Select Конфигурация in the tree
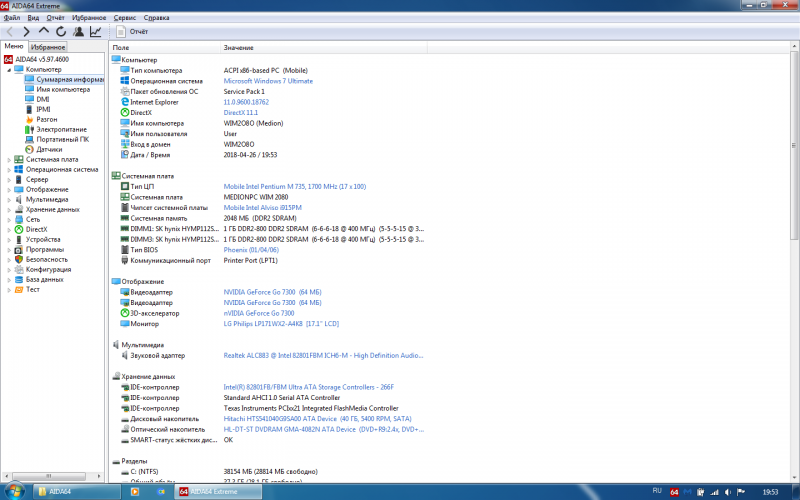This screenshot has height=500, width=800. coord(48,269)
